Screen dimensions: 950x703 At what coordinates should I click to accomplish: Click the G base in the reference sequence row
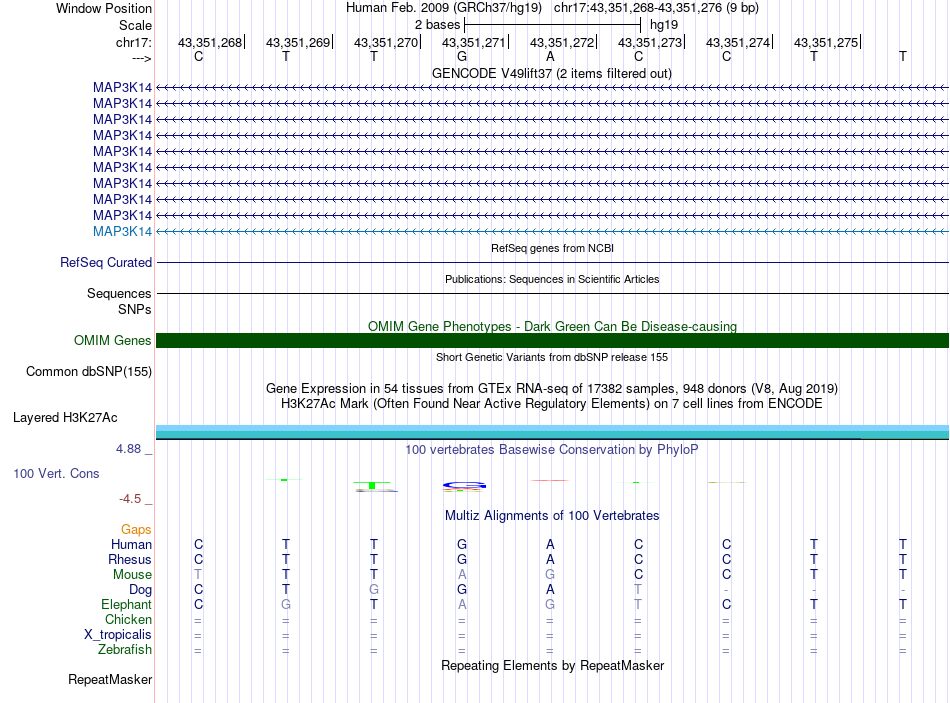coord(462,56)
